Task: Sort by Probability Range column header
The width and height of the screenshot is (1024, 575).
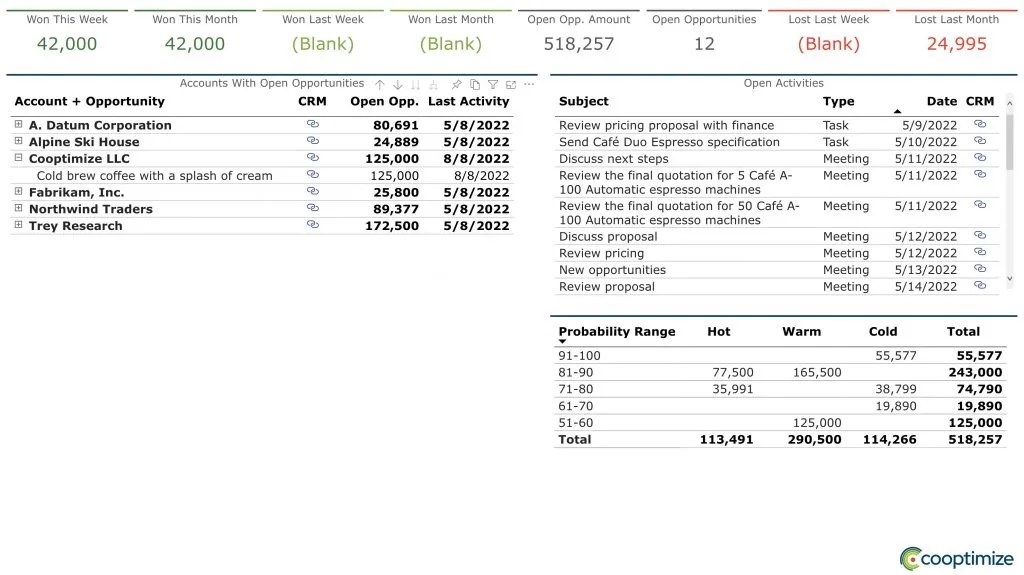Action: click(616, 332)
